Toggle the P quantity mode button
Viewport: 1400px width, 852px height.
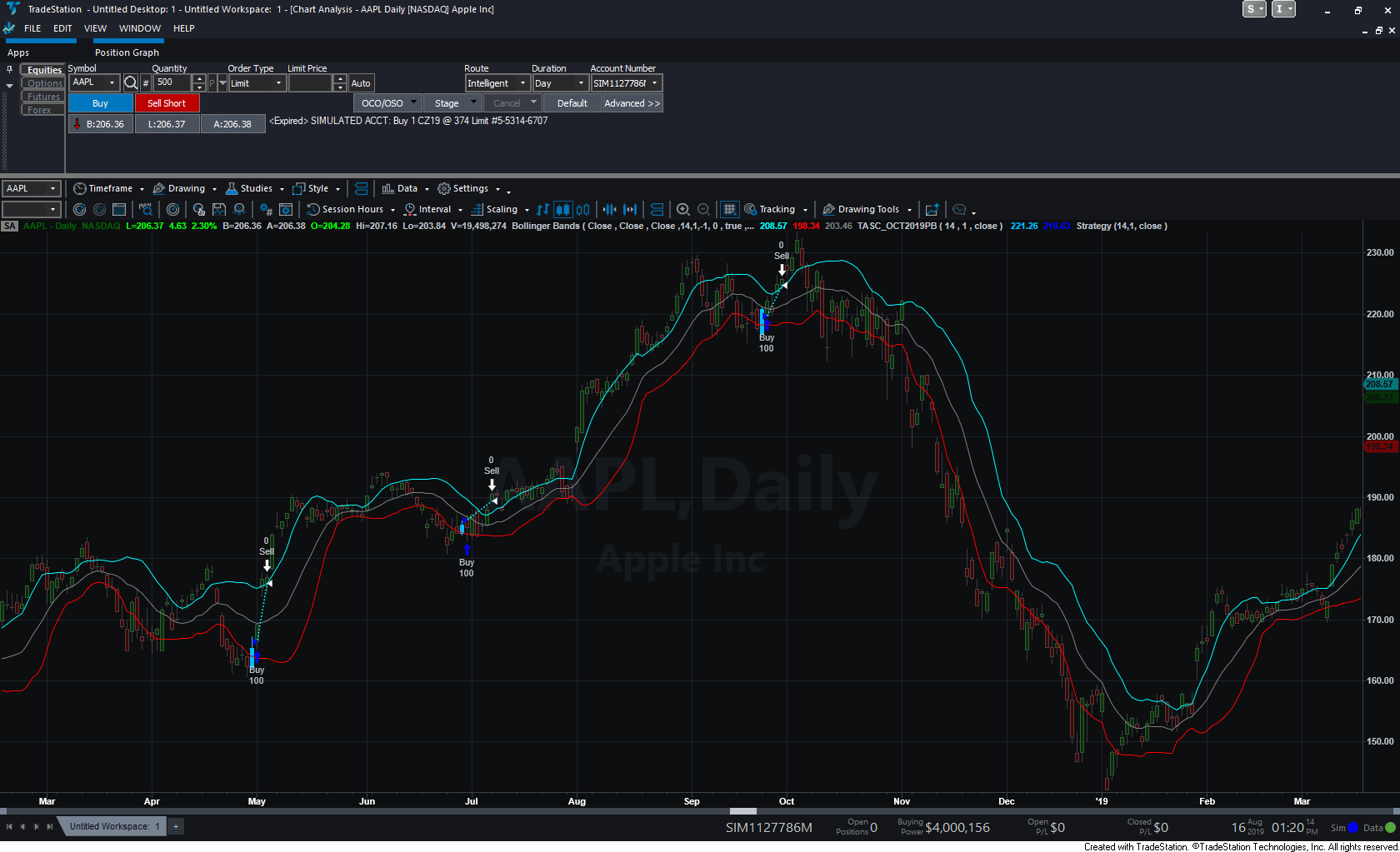pos(212,83)
